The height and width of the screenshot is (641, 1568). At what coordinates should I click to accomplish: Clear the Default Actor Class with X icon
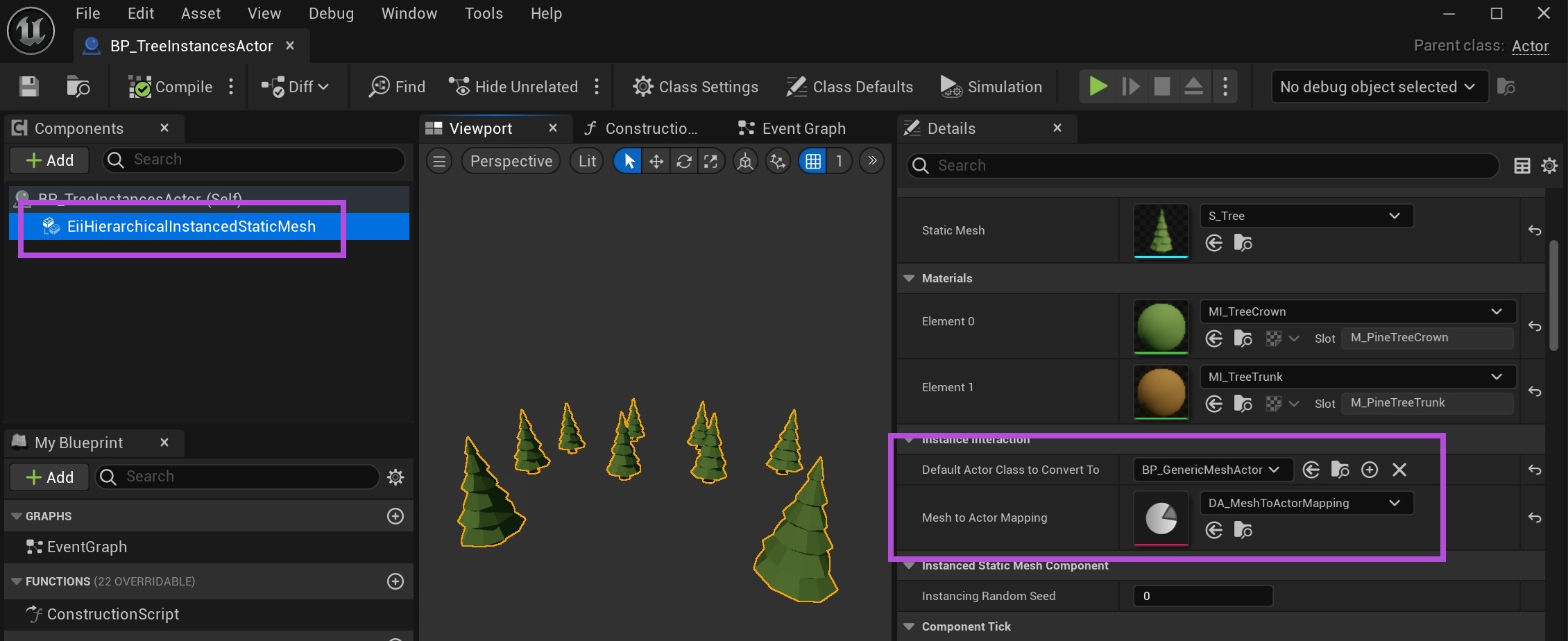point(1399,470)
